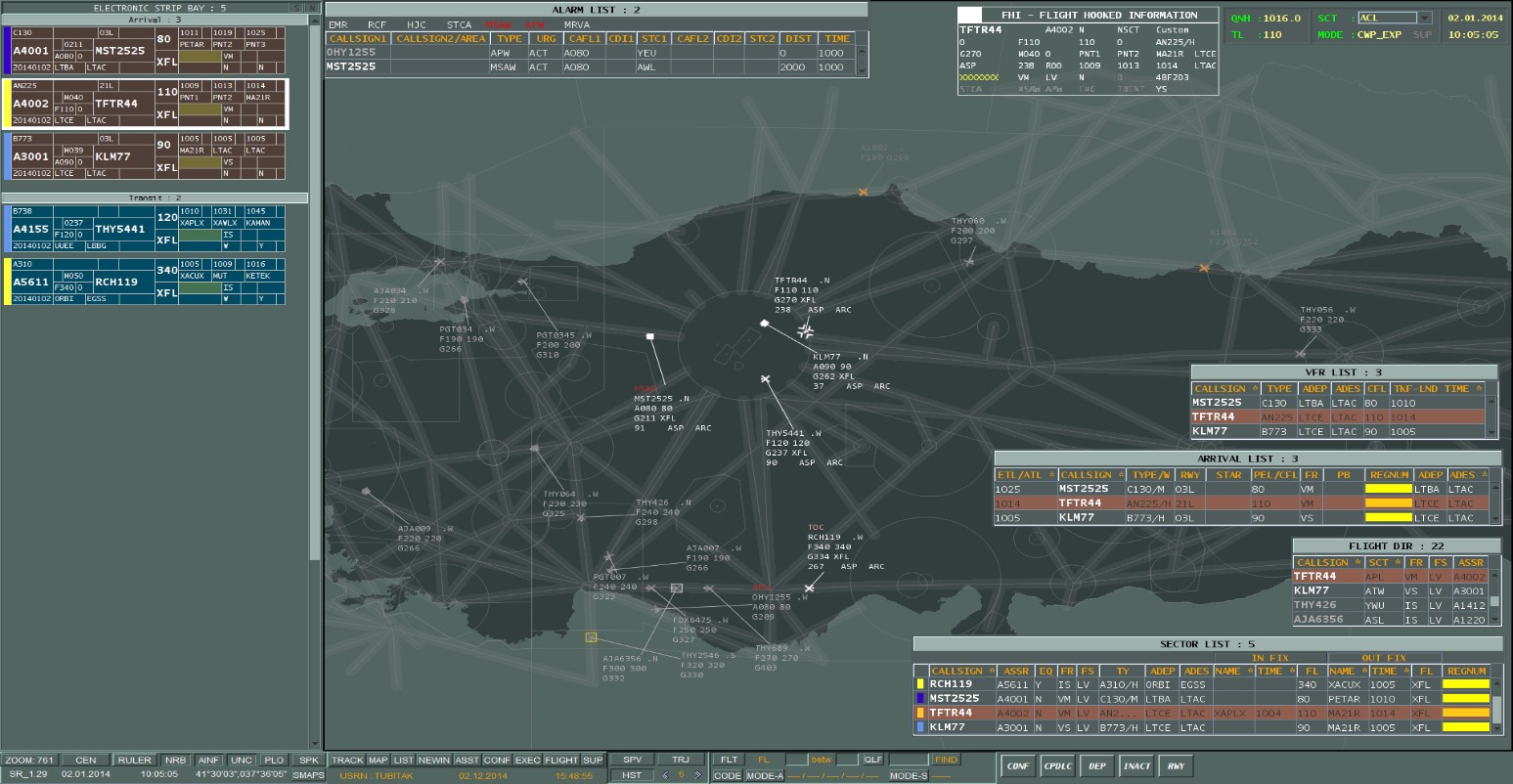
Task: Click the left arrow beside history value 6
Action: tap(666, 775)
